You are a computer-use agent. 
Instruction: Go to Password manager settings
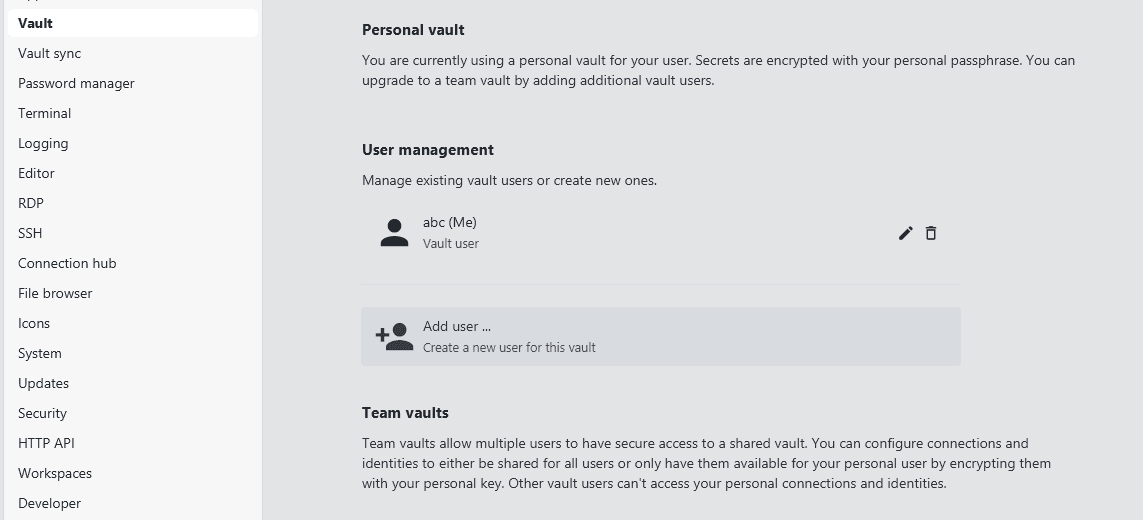(x=76, y=83)
